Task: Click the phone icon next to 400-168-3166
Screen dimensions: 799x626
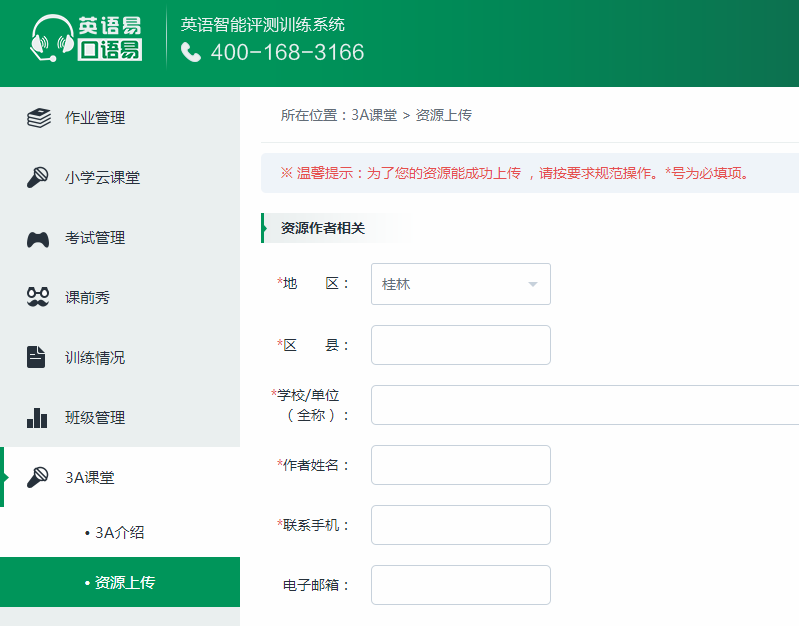Action: [191, 52]
